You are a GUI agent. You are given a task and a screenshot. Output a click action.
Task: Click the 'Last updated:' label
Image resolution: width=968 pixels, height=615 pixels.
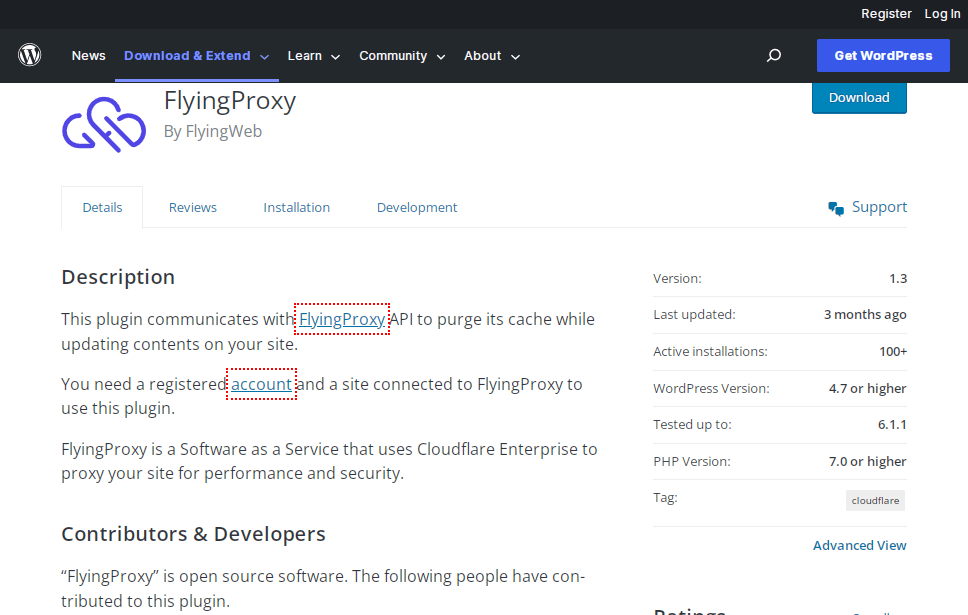point(694,314)
